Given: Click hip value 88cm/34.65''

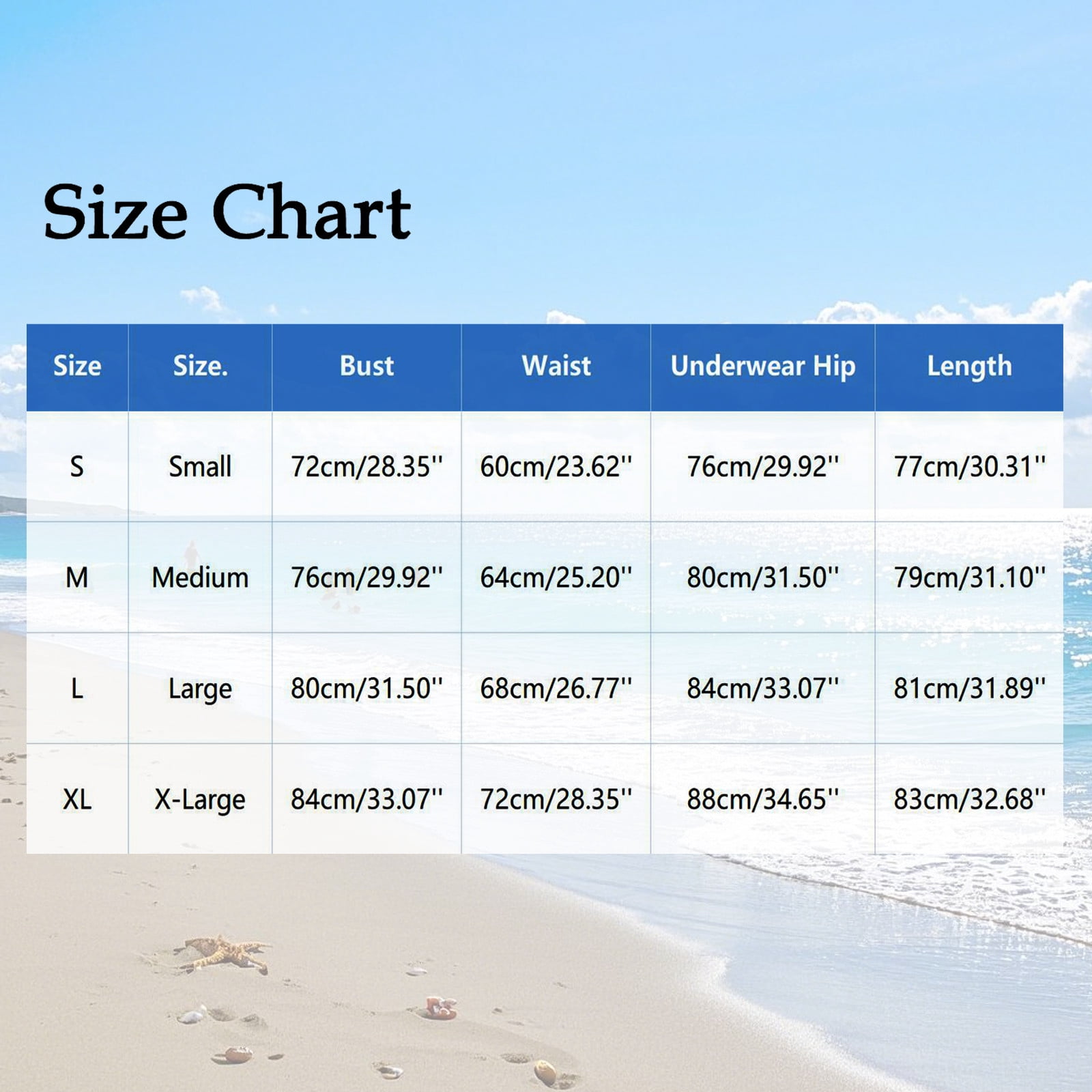Looking at the screenshot, I should [x=762, y=799].
